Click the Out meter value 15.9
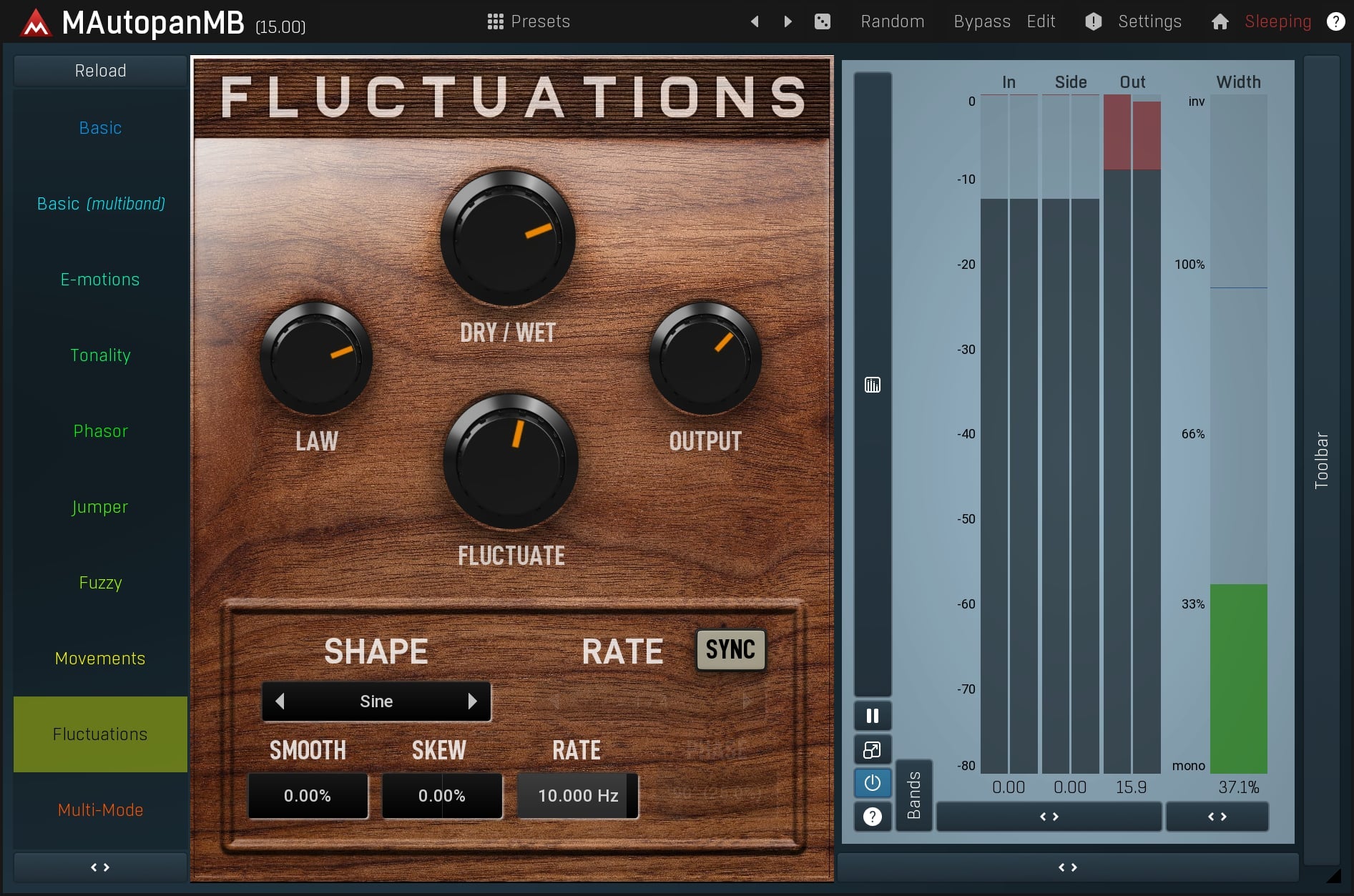The width and height of the screenshot is (1354, 896). coord(1132,787)
